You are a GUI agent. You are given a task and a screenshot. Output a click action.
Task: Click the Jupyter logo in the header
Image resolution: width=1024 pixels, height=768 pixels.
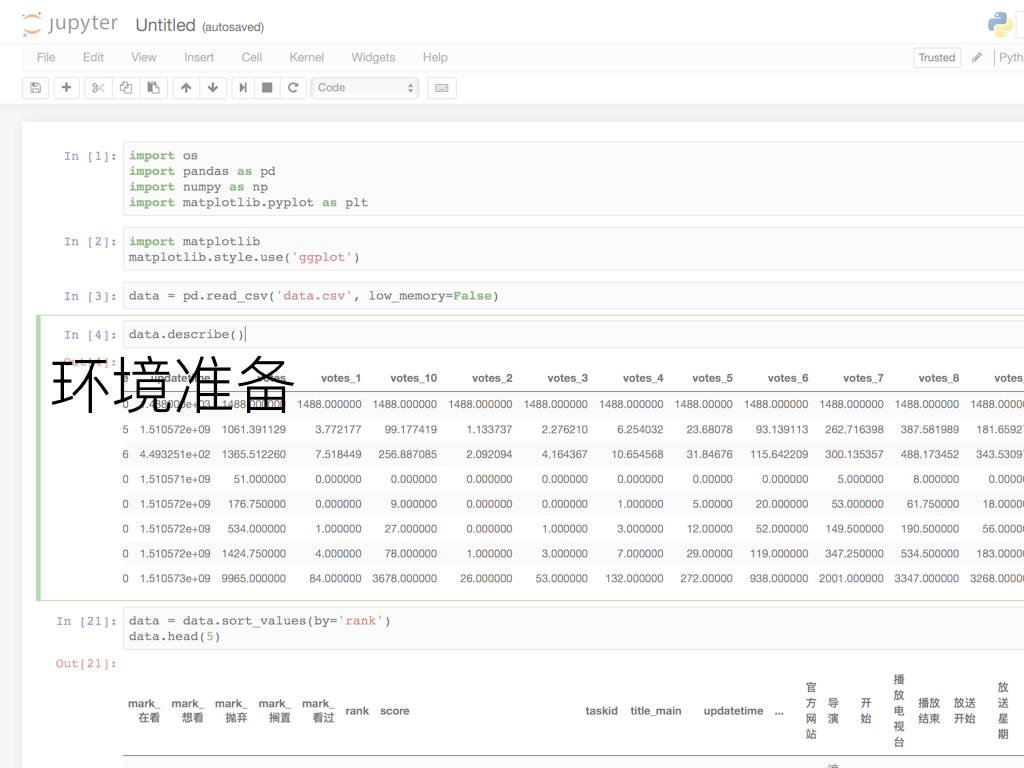coord(71,25)
